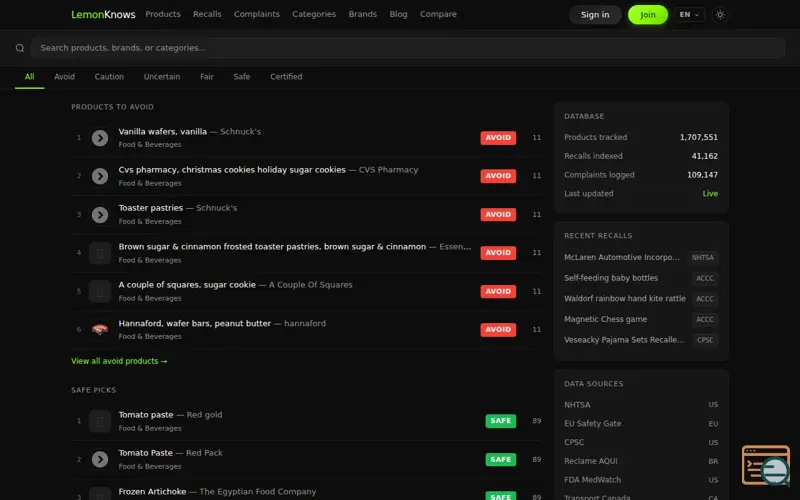Select the All filter tab
800x500 pixels.
point(30,77)
